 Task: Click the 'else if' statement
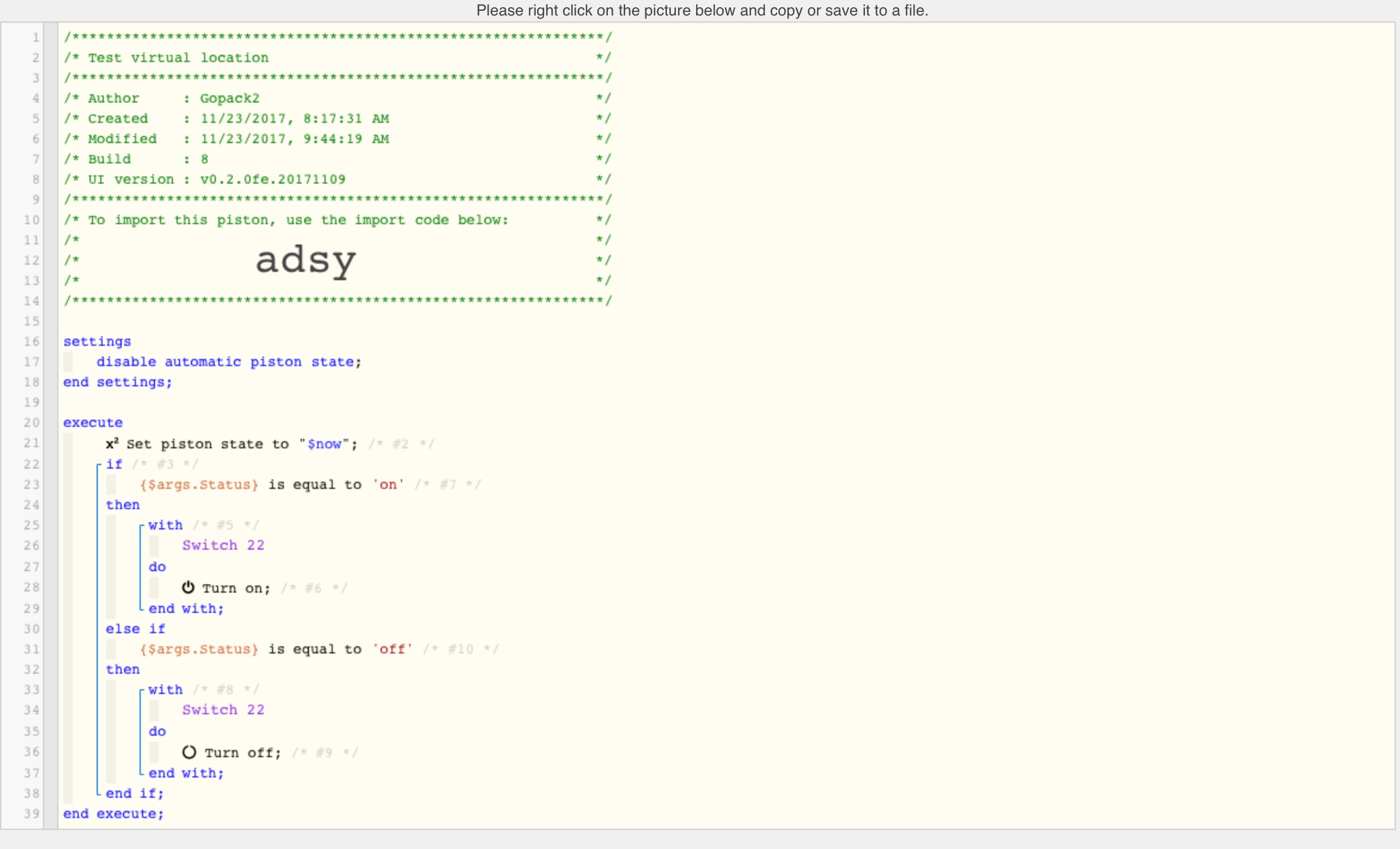click(x=135, y=628)
